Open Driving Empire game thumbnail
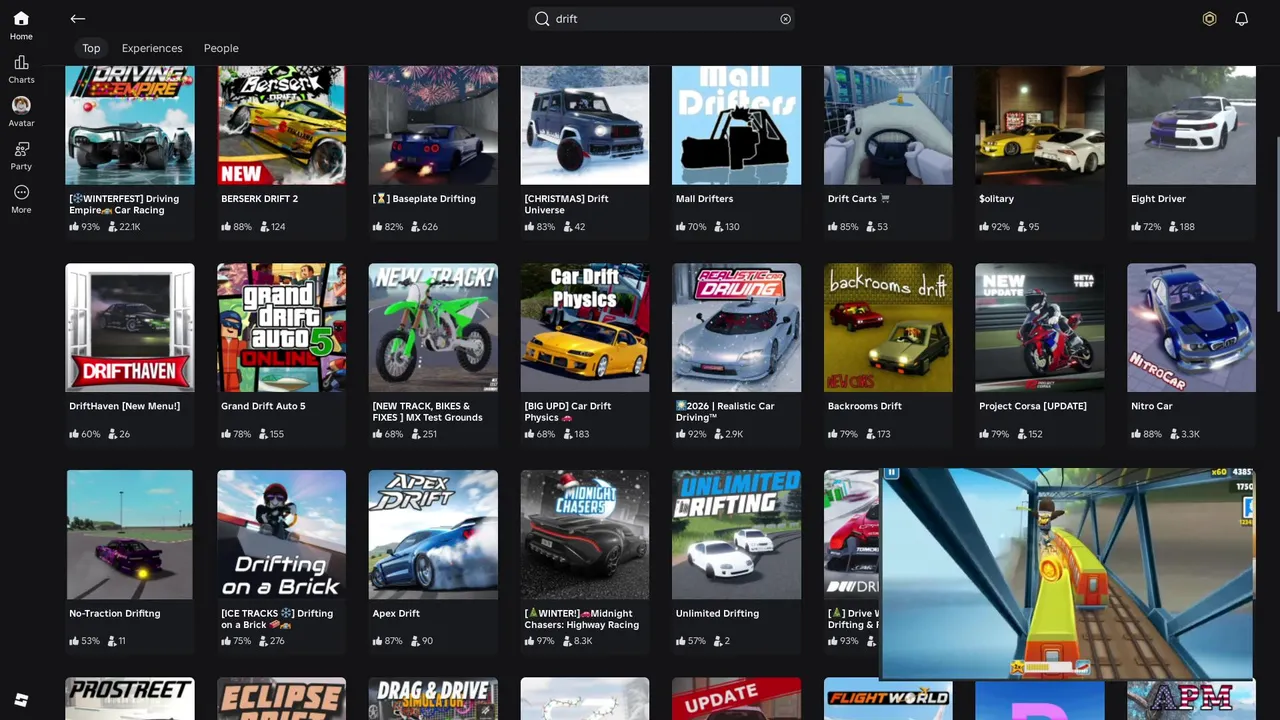This screenshot has height=720, width=1280. (x=130, y=125)
